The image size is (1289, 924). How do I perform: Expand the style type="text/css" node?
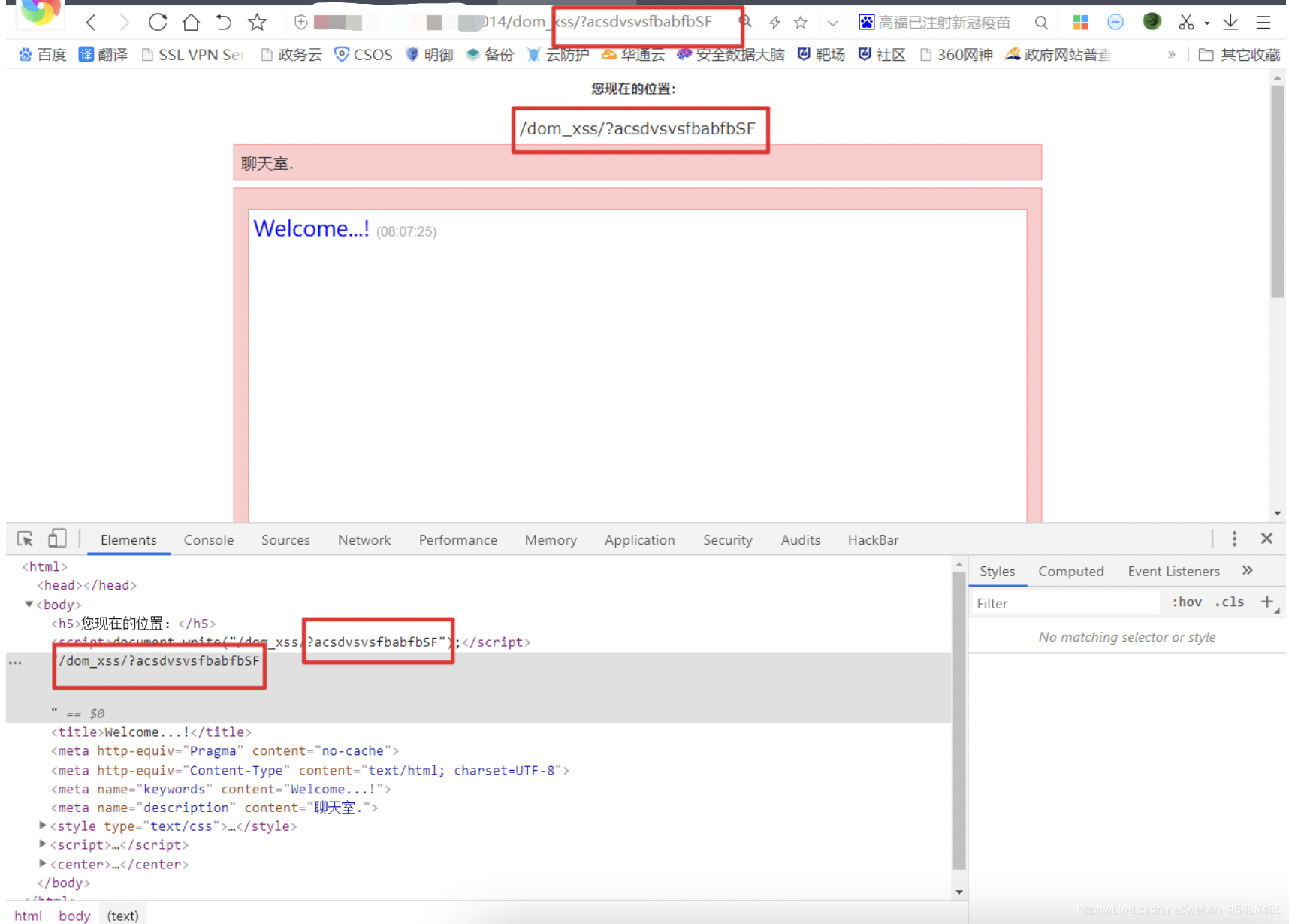[43, 825]
